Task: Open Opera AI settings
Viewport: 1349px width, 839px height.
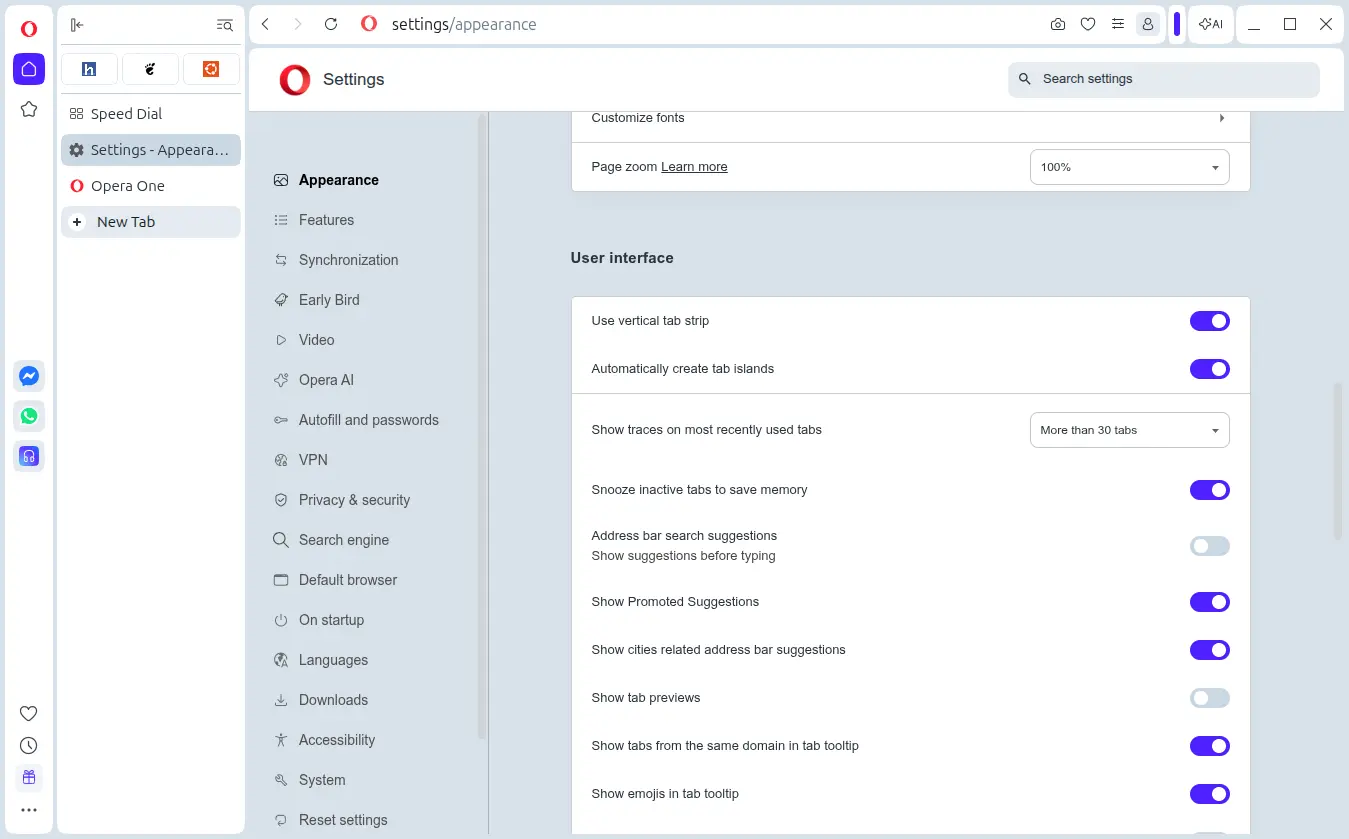Action: point(314,380)
